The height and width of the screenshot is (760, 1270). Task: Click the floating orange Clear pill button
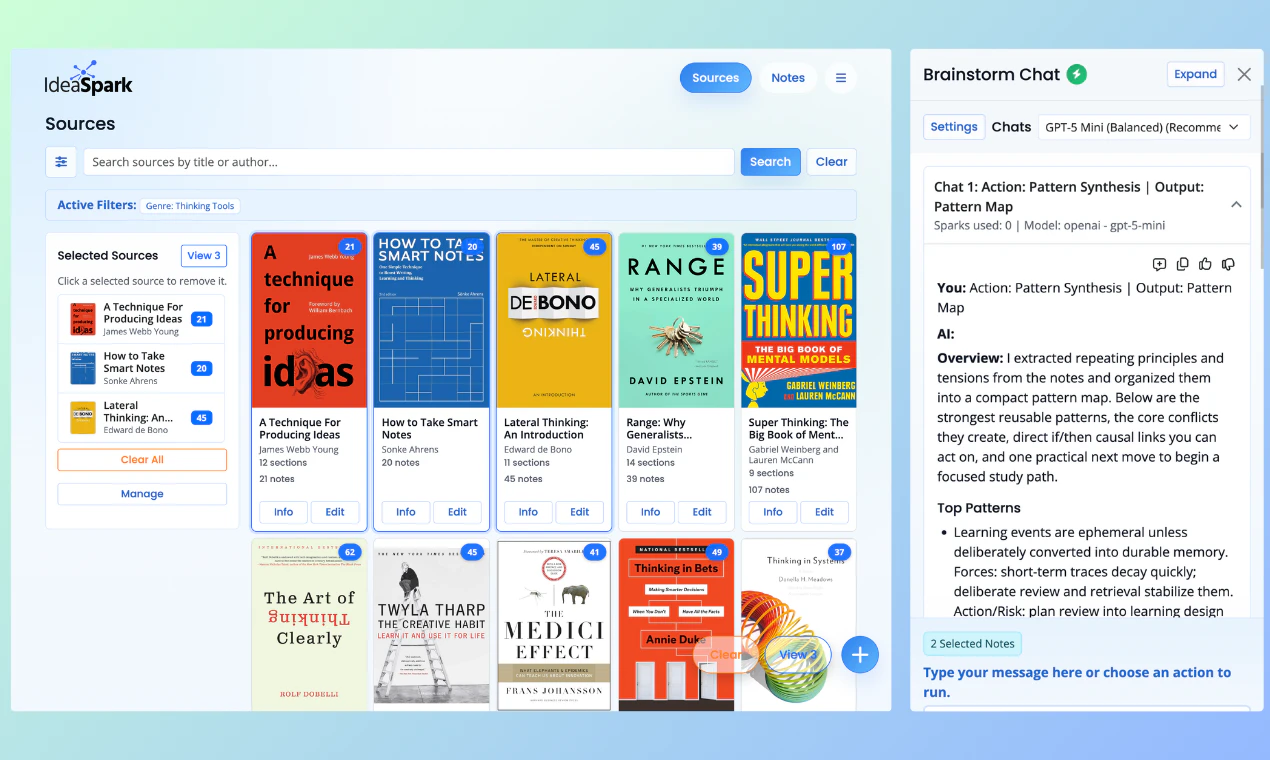point(727,655)
